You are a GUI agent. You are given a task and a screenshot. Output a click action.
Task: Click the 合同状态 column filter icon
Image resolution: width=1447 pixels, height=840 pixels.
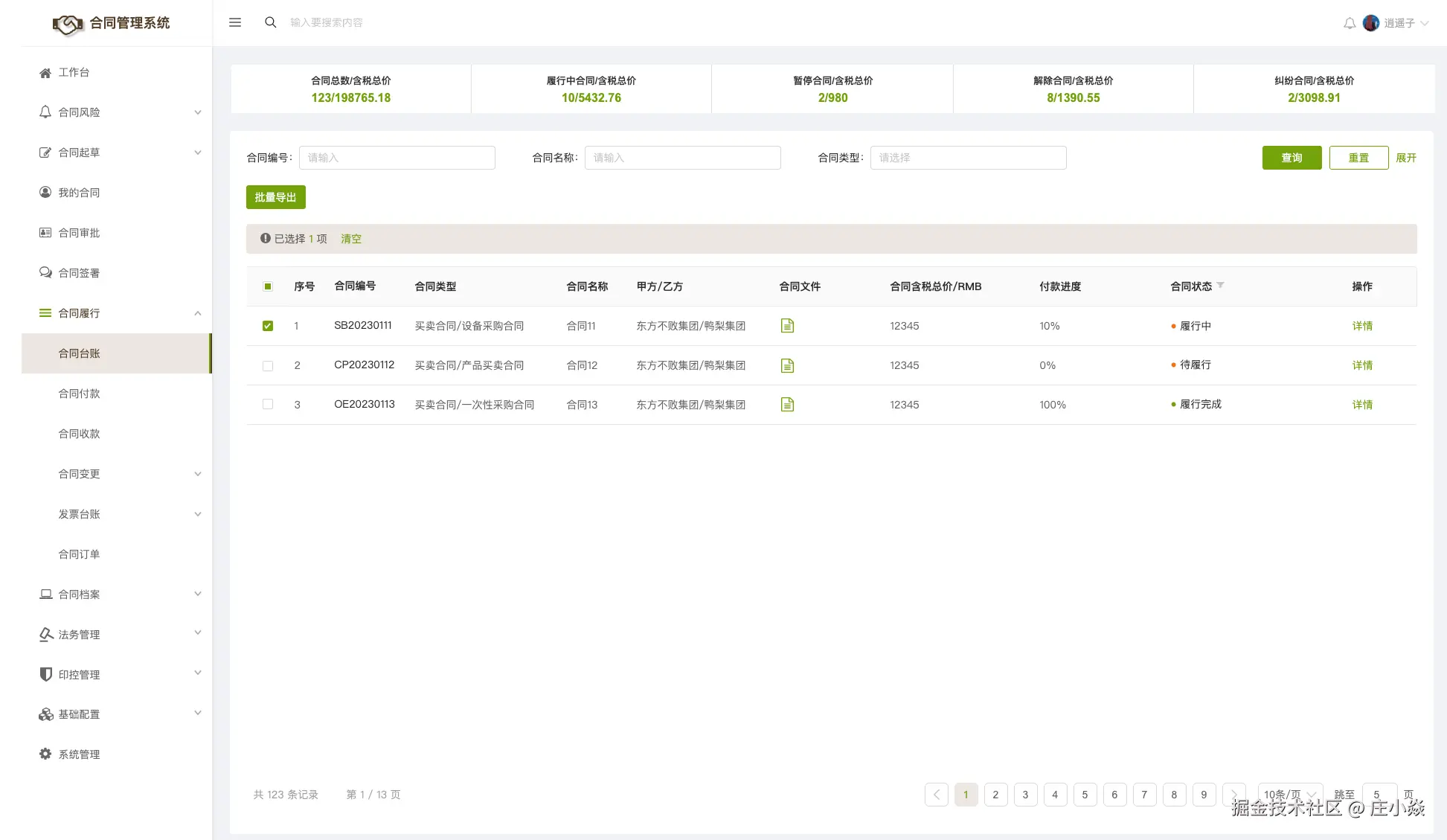(1220, 286)
